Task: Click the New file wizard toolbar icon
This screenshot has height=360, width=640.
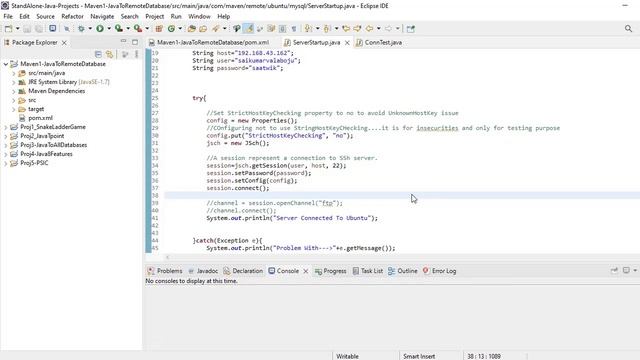Action: [x=9, y=29]
